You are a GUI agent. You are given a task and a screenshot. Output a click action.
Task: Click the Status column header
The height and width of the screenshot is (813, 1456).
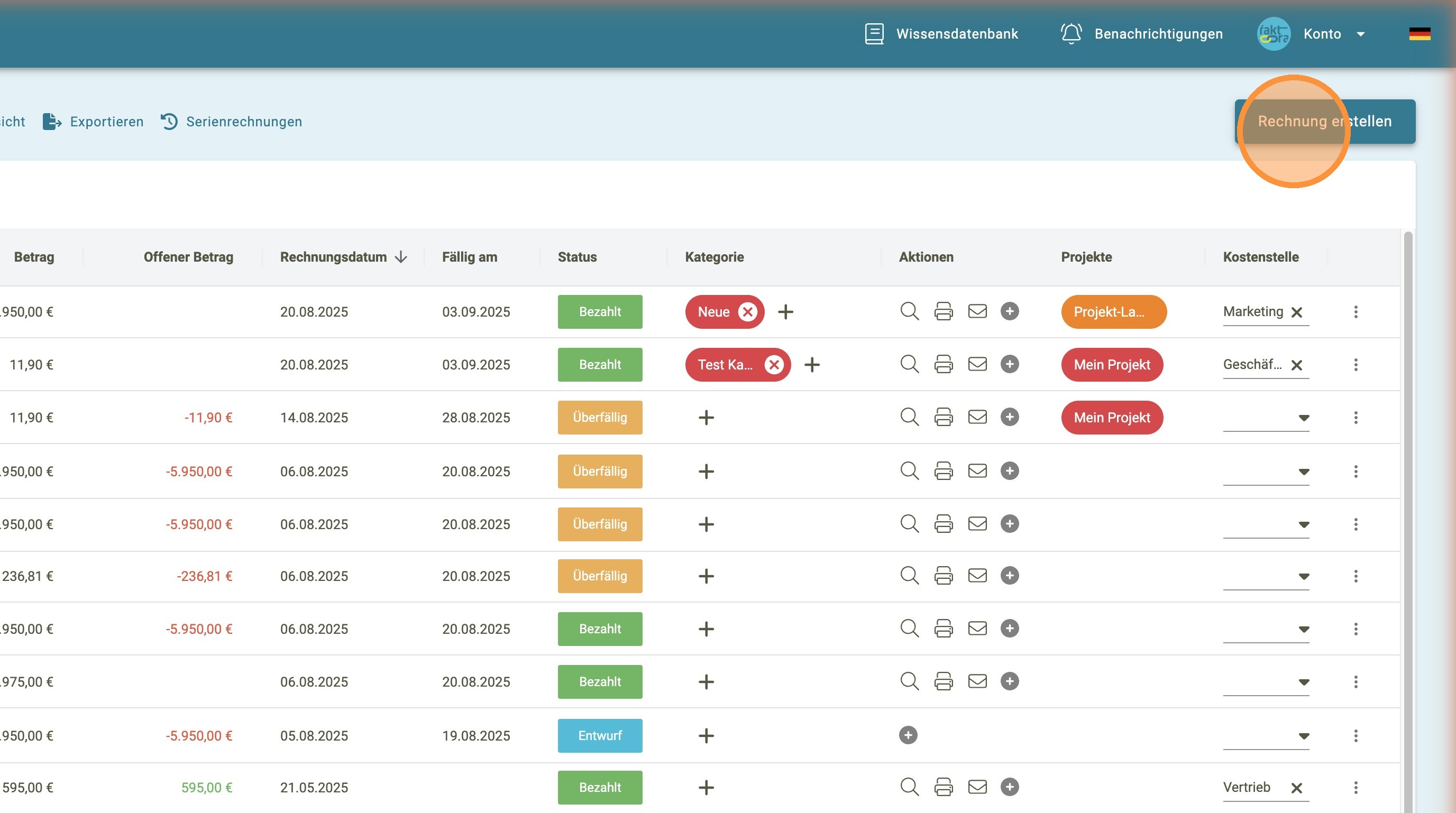click(577, 257)
